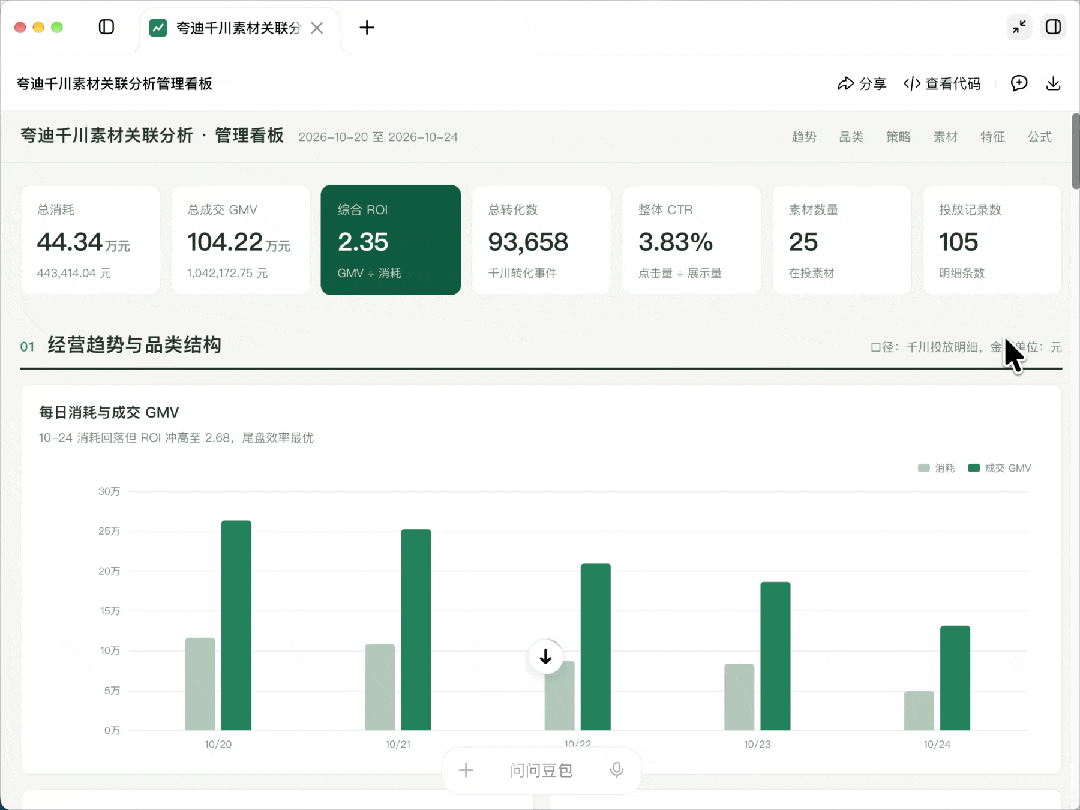The image size is (1080, 810).
Task: Collapse window with shrink arrows icon
Action: [x=1019, y=27]
